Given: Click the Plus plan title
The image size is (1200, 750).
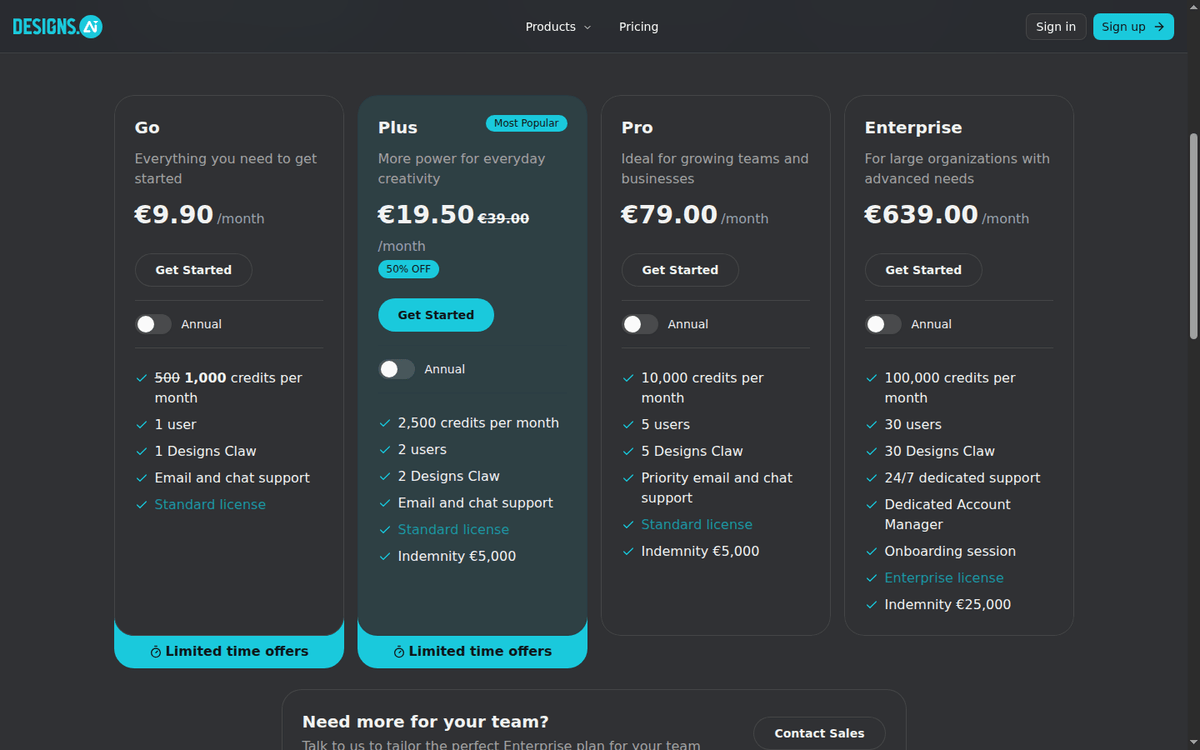Looking at the screenshot, I should point(398,128).
